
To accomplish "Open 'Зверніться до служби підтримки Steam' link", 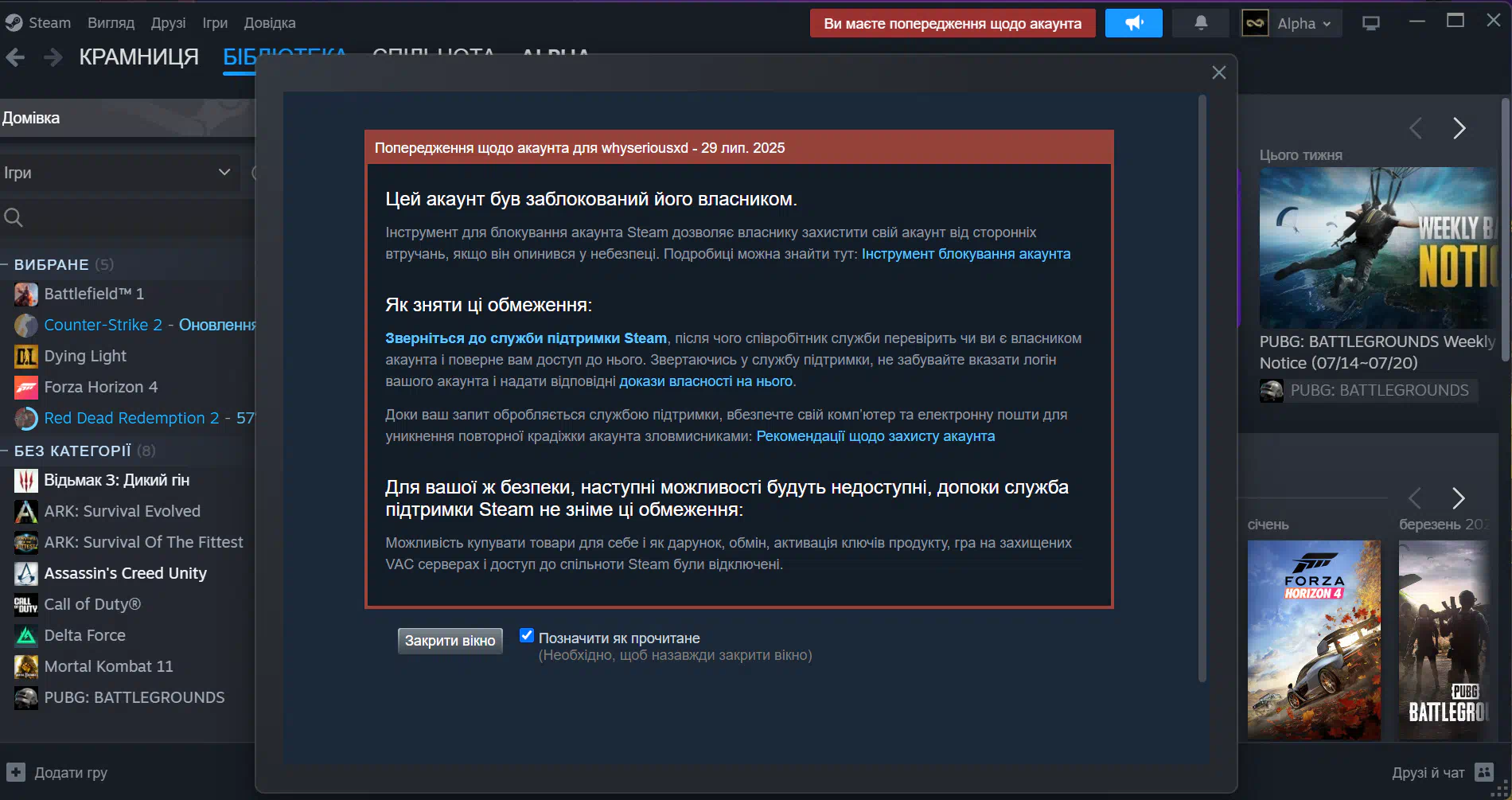I will [526, 338].
